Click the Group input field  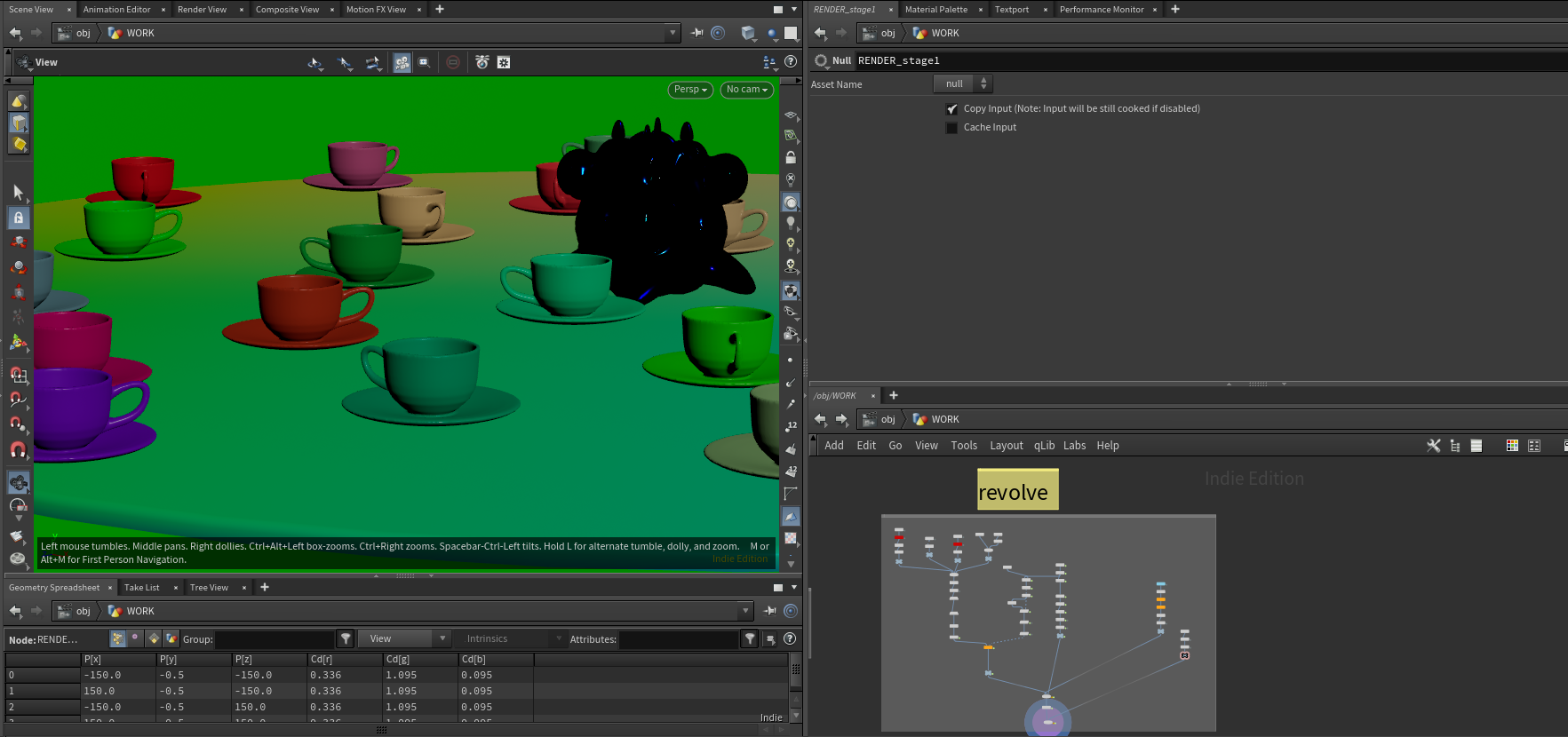(x=275, y=639)
